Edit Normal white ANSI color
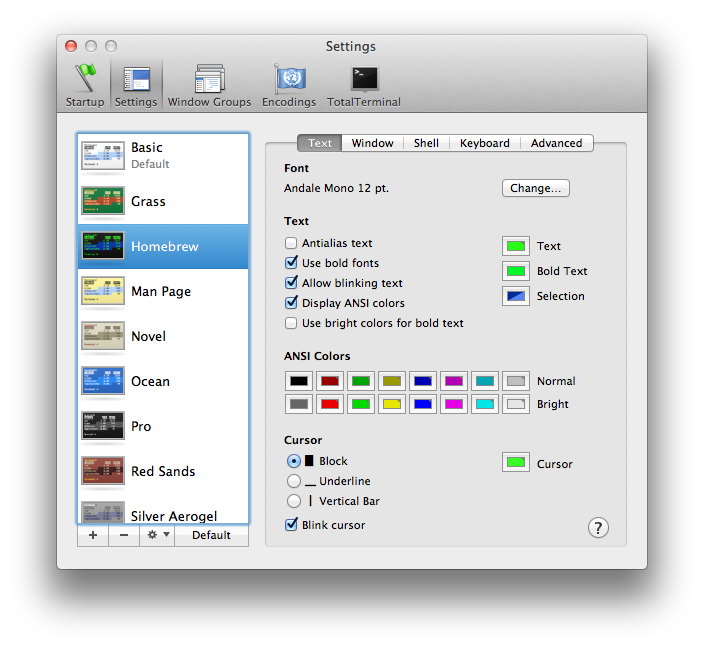Image resolution: width=704 pixels, height=648 pixels. click(515, 381)
